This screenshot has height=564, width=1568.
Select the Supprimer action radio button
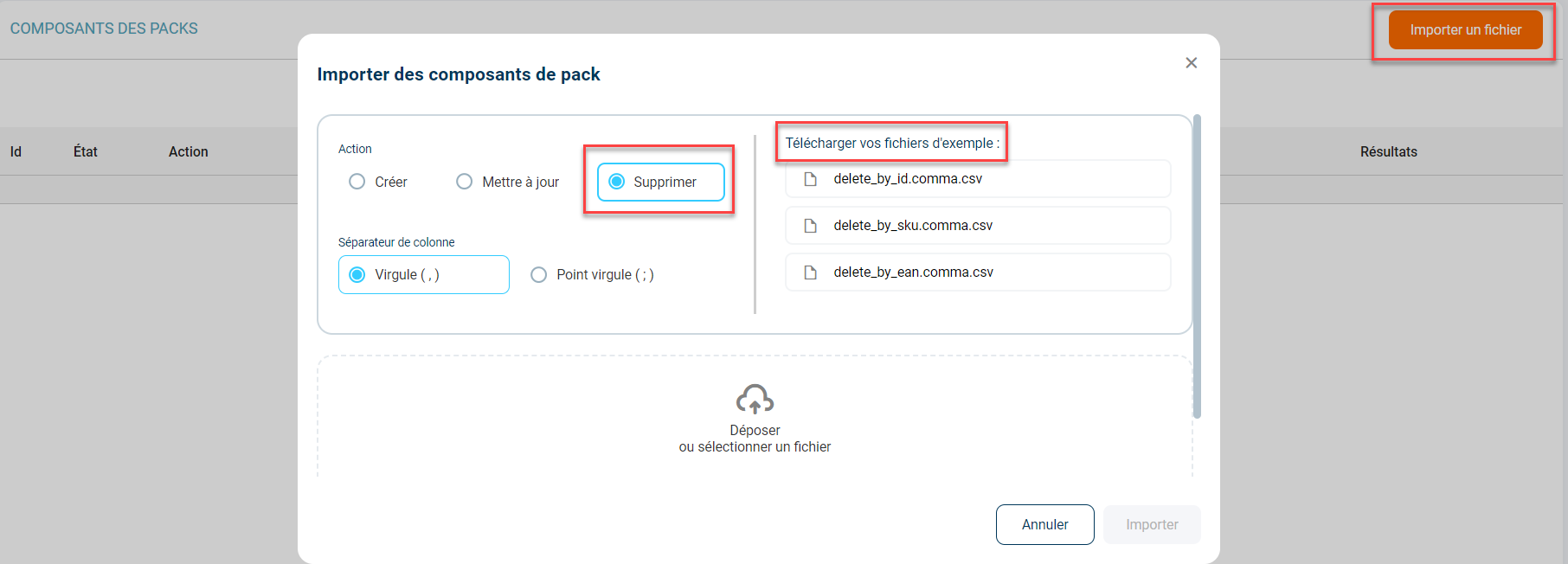(x=617, y=182)
